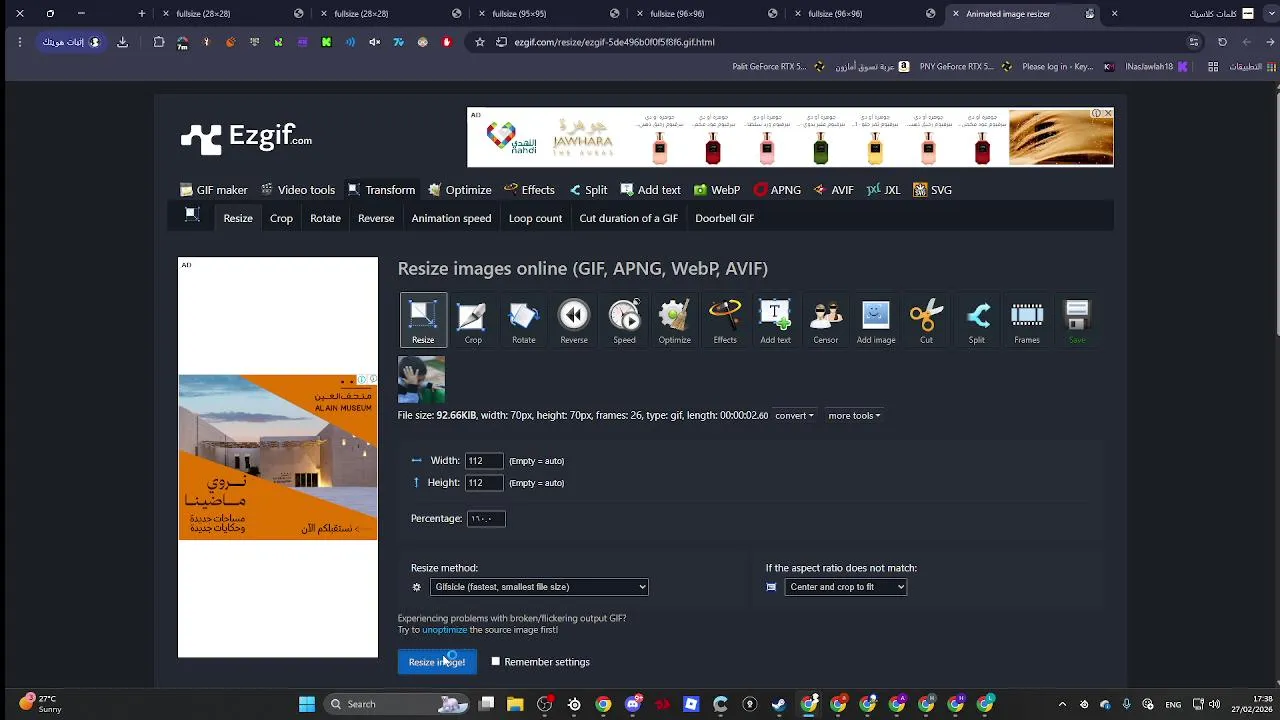
Task: Open AVIF tools menu
Action: click(x=834, y=190)
